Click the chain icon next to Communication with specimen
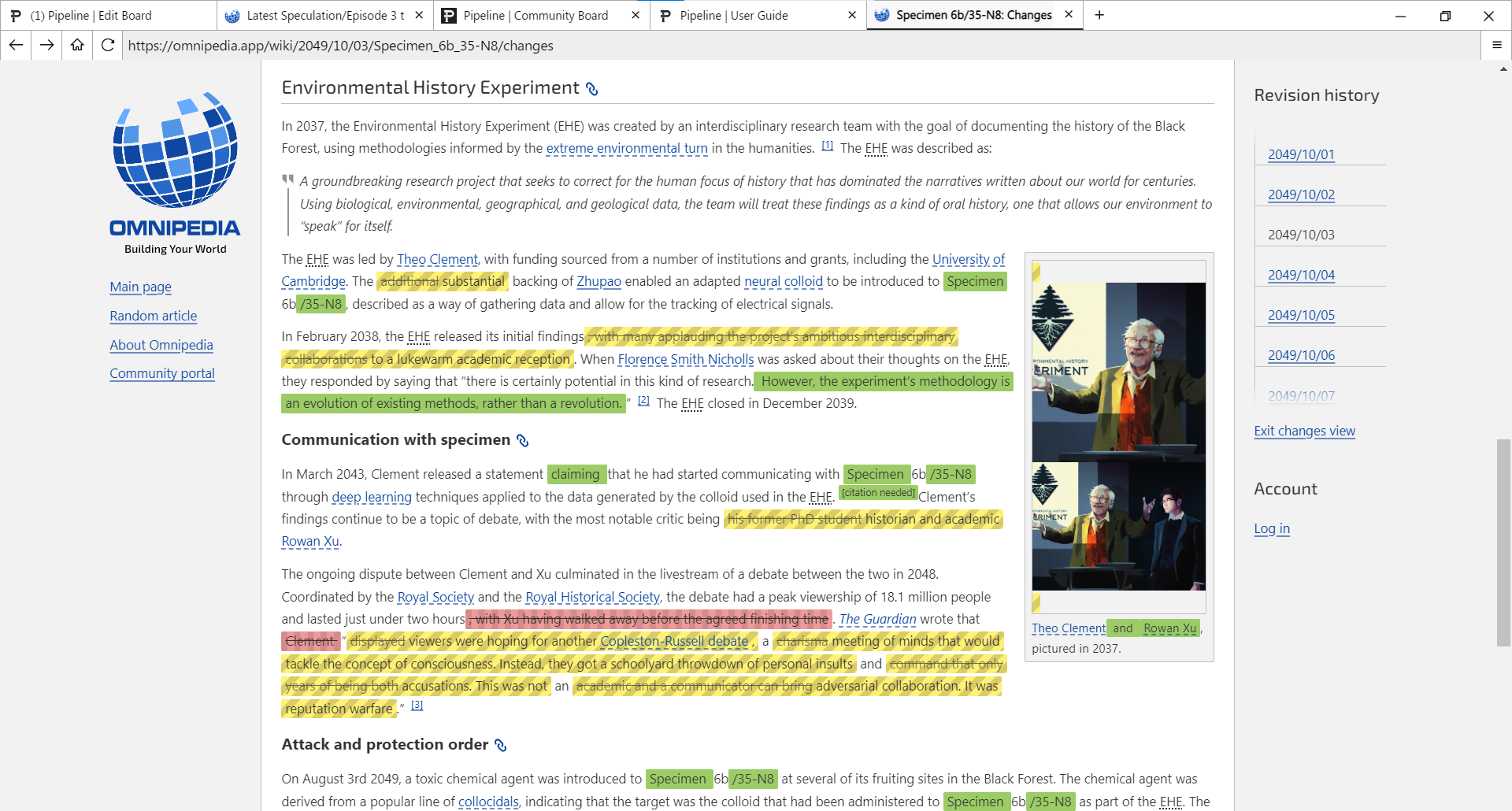Viewport: 1512px width, 811px height. [x=522, y=441]
